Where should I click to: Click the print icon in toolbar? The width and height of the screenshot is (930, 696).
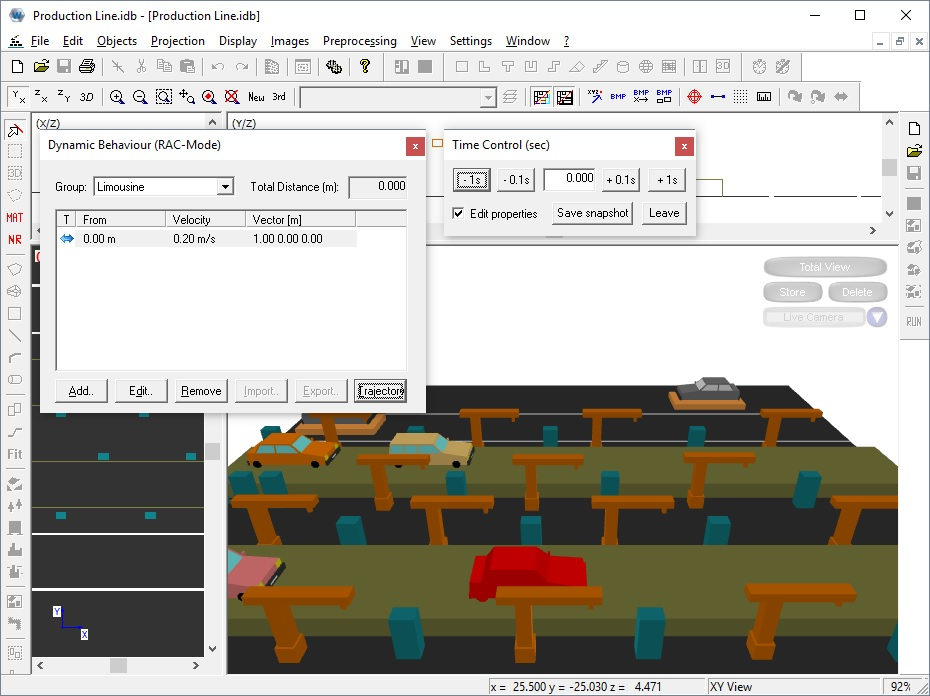[x=87, y=67]
